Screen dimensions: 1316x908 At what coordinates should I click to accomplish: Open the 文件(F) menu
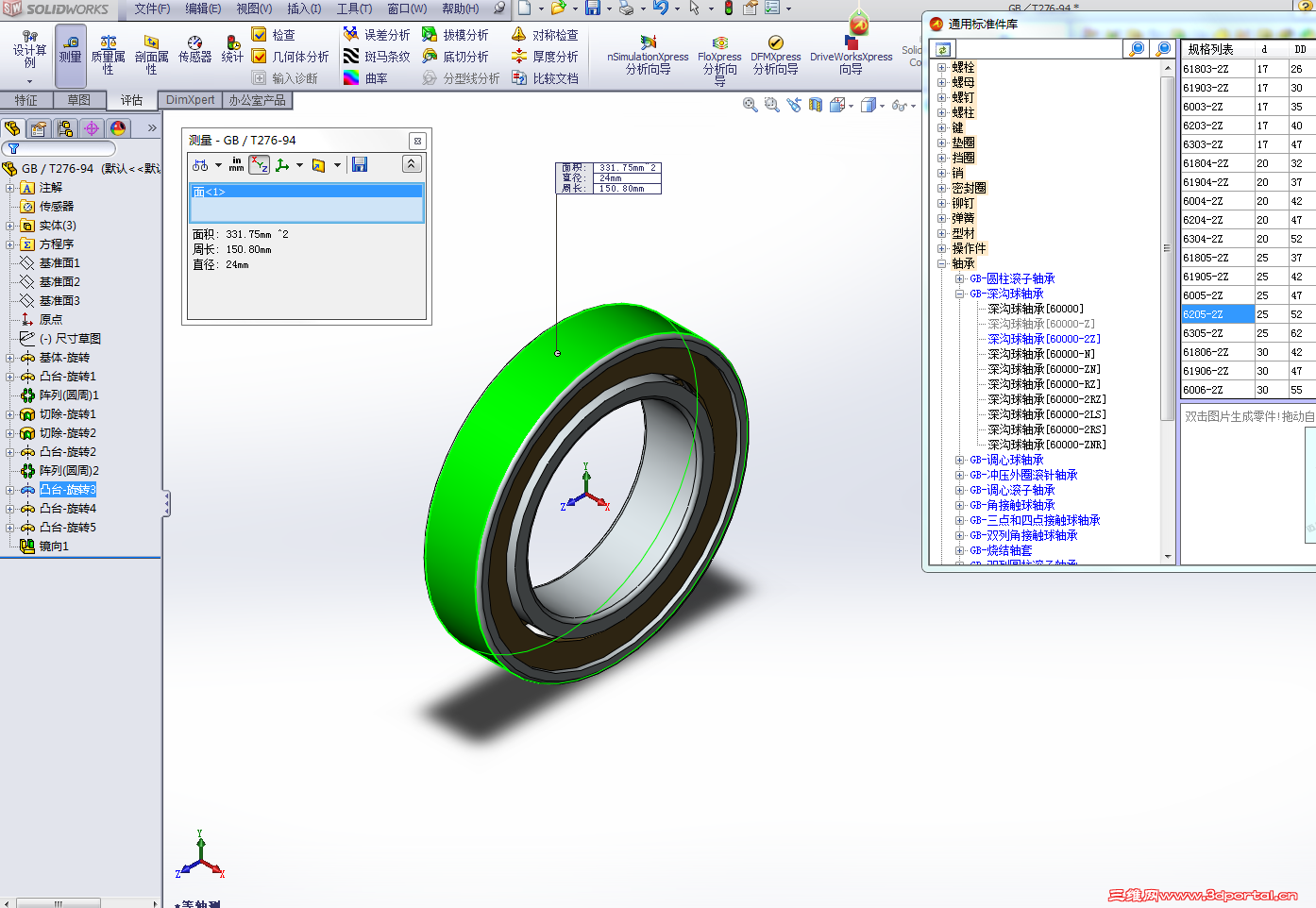152,8
